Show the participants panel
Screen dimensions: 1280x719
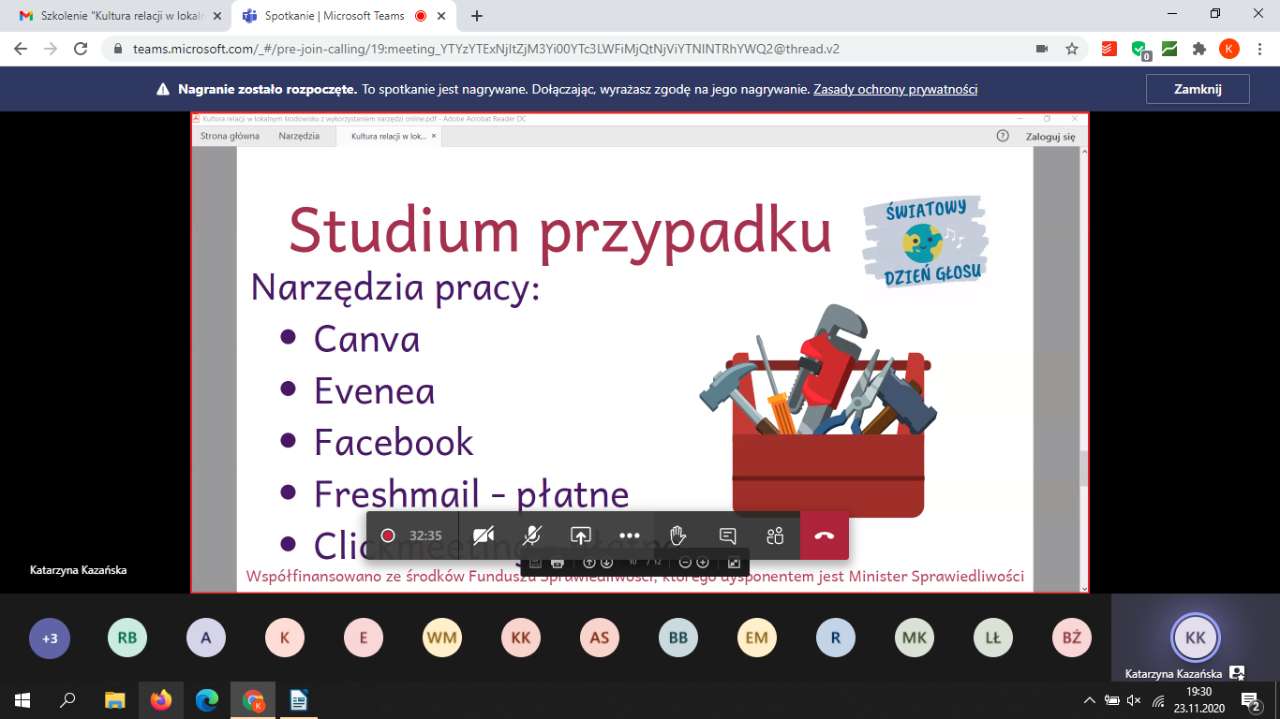click(775, 536)
